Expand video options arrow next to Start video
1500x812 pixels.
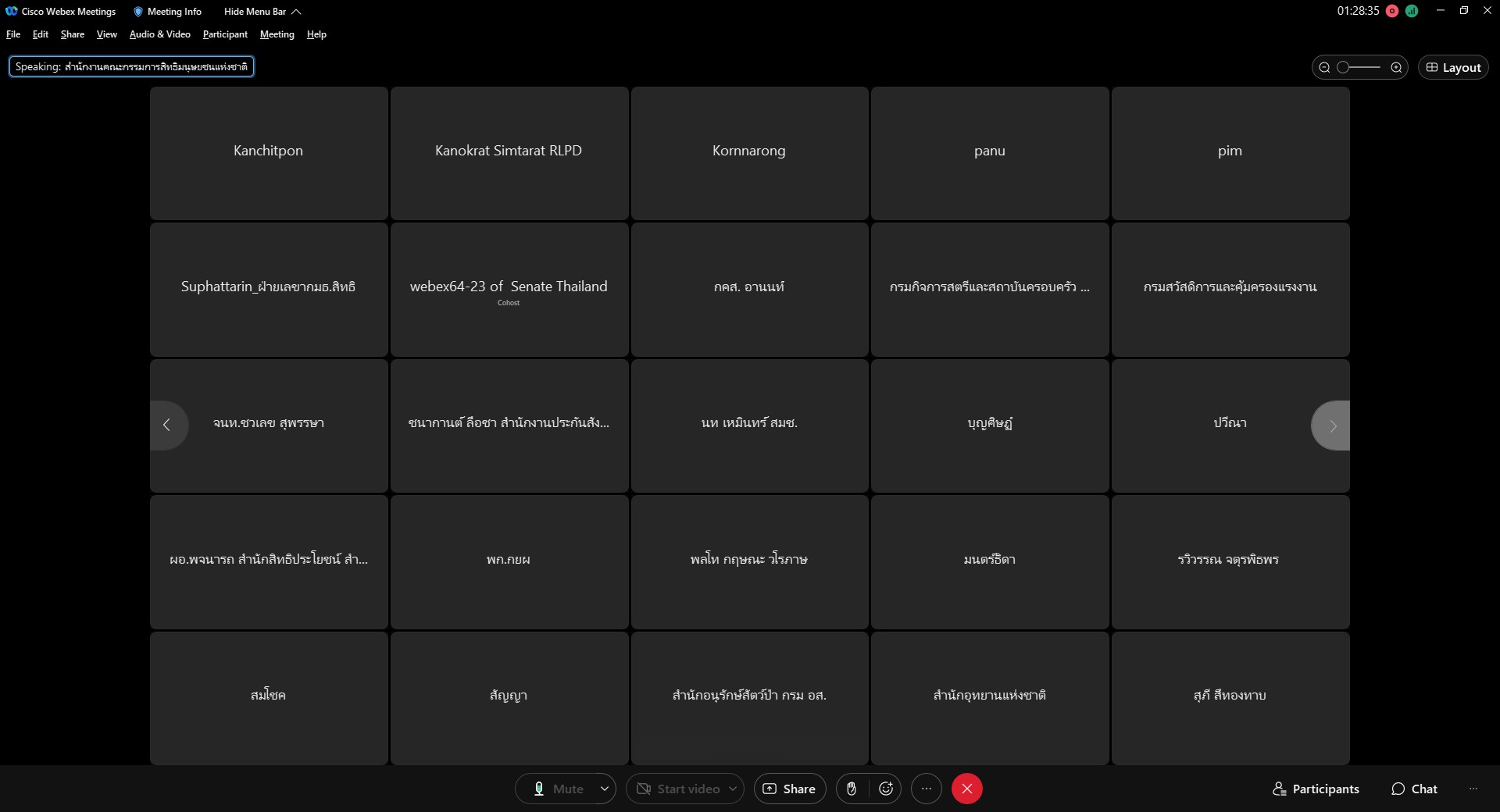733,789
